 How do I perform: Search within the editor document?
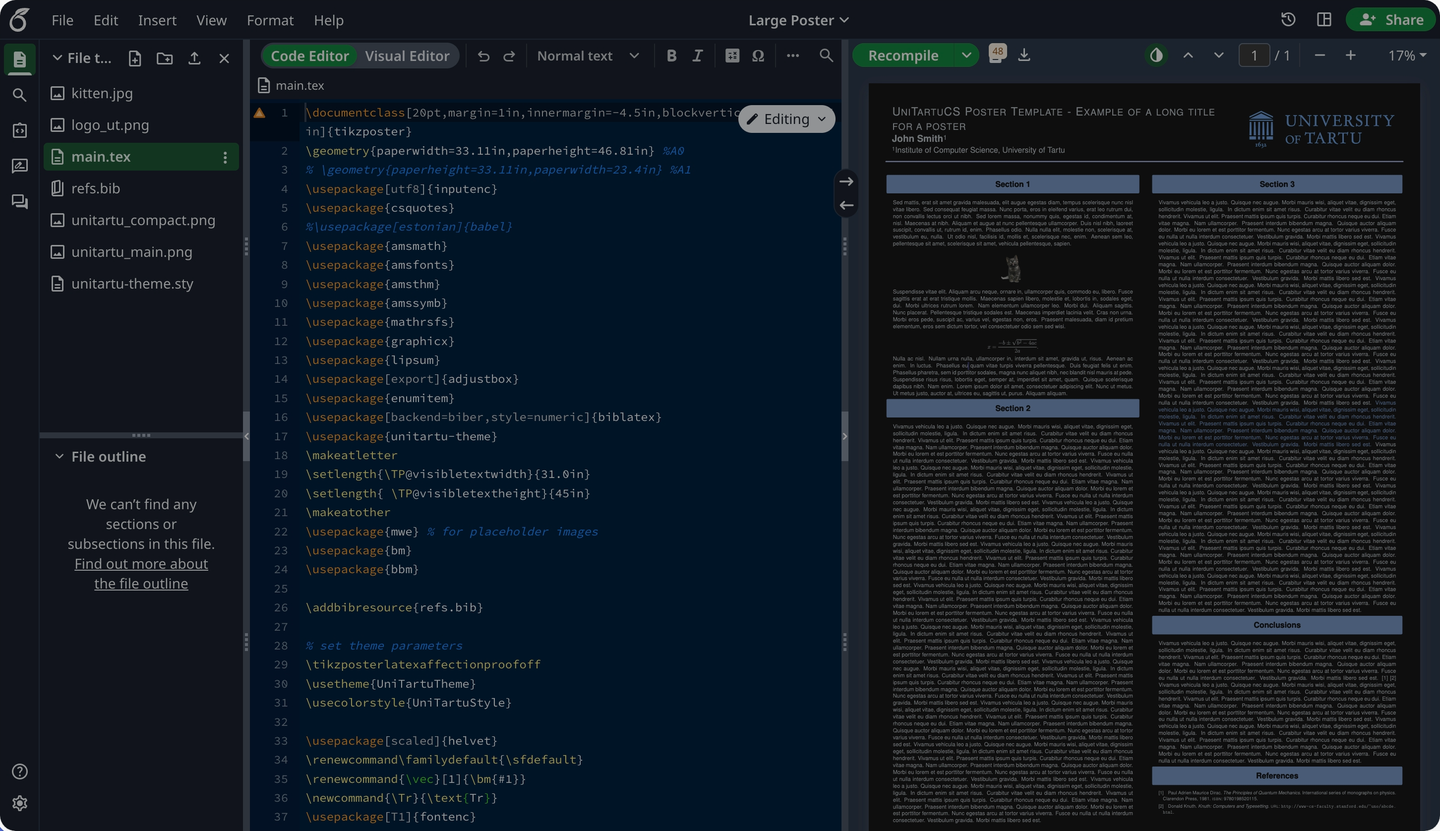826,56
